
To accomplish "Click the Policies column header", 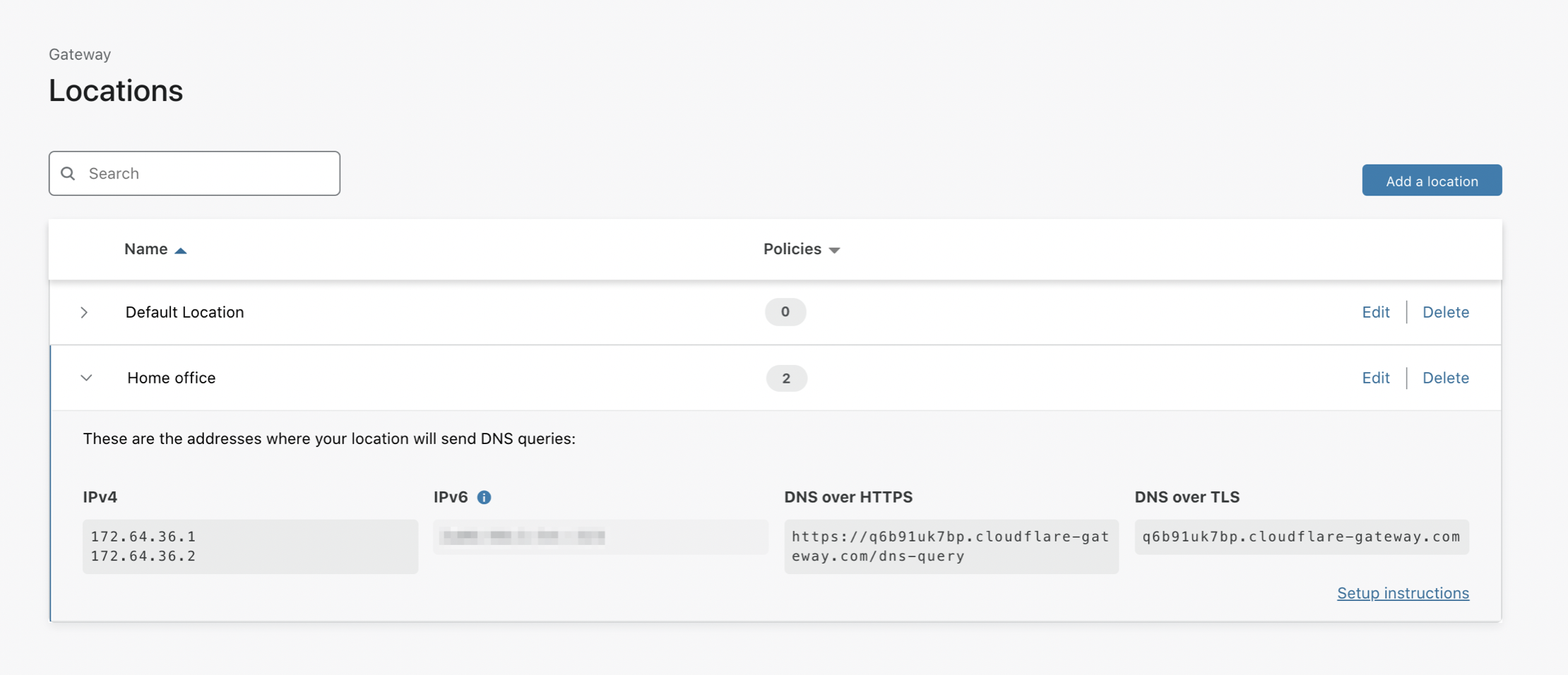I will click(x=792, y=249).
